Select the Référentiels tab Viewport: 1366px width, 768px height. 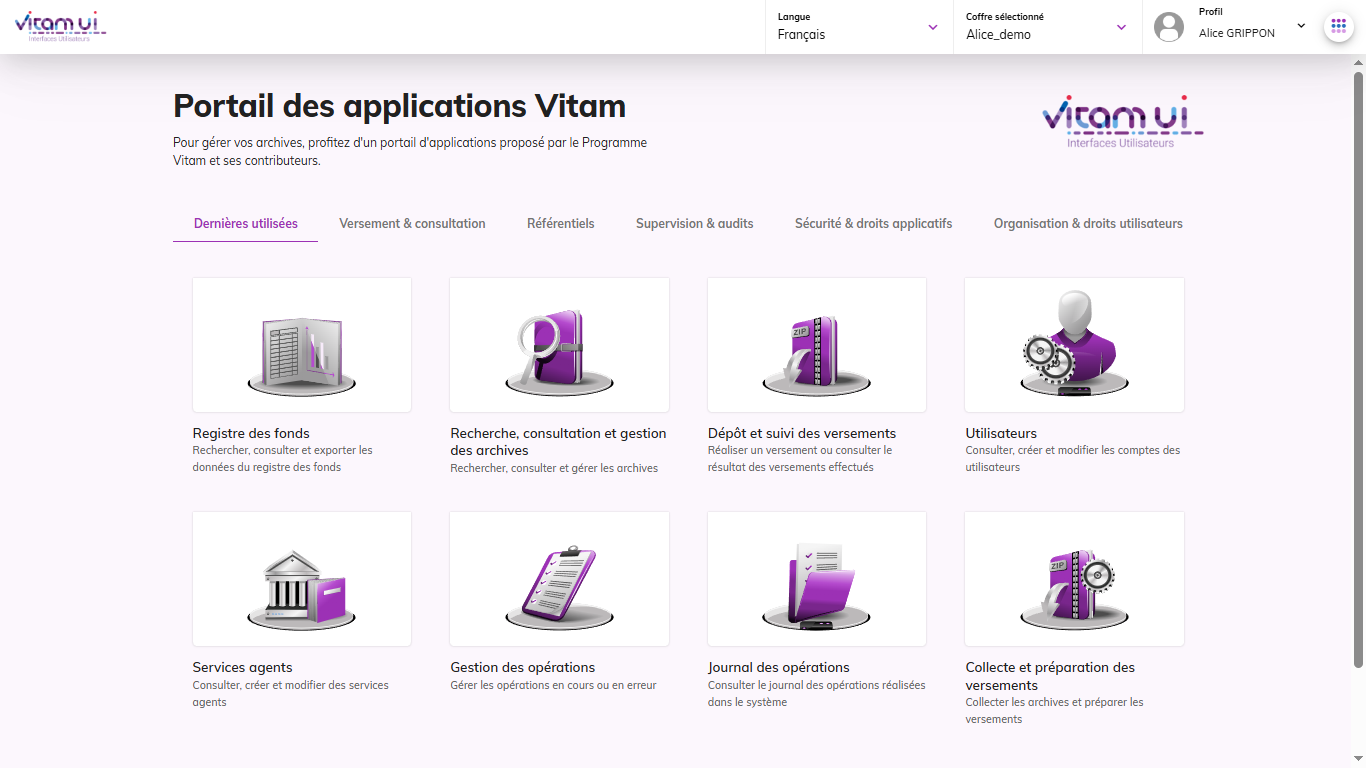coord(560,224)
